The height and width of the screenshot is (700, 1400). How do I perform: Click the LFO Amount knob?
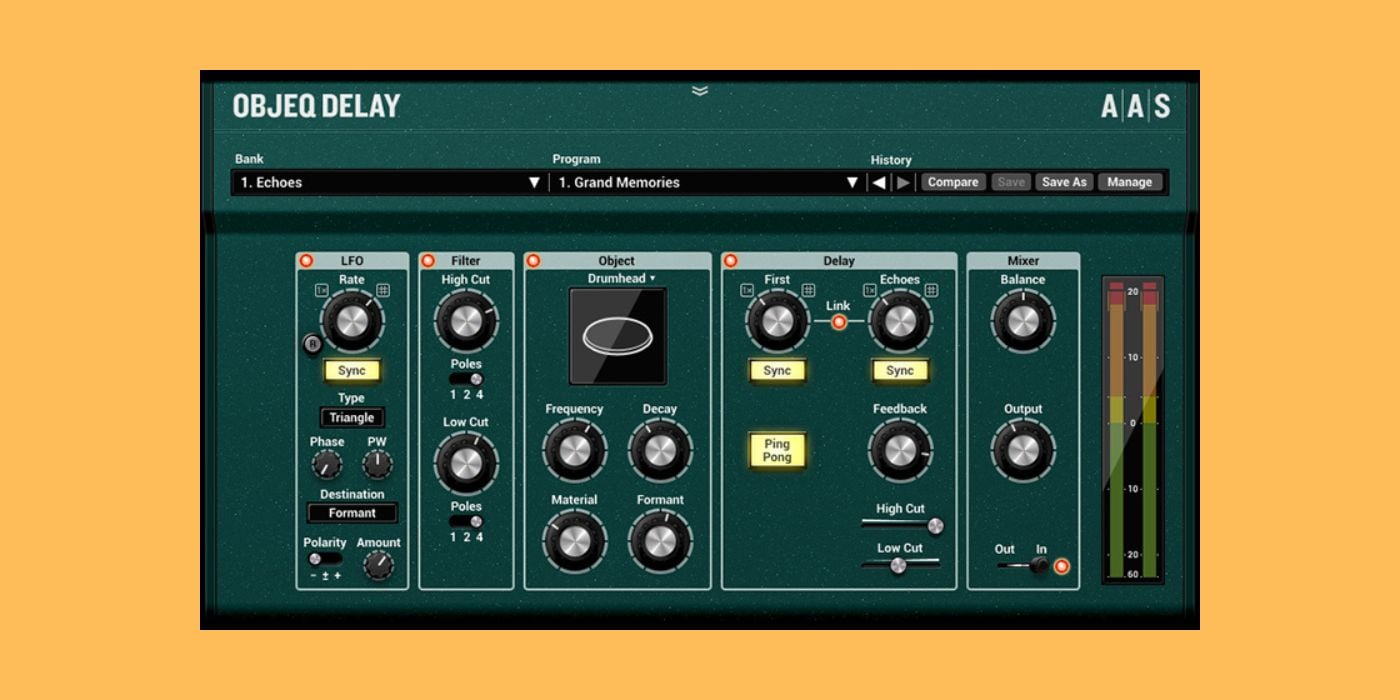pyautogui.click(x=379, y=566)
